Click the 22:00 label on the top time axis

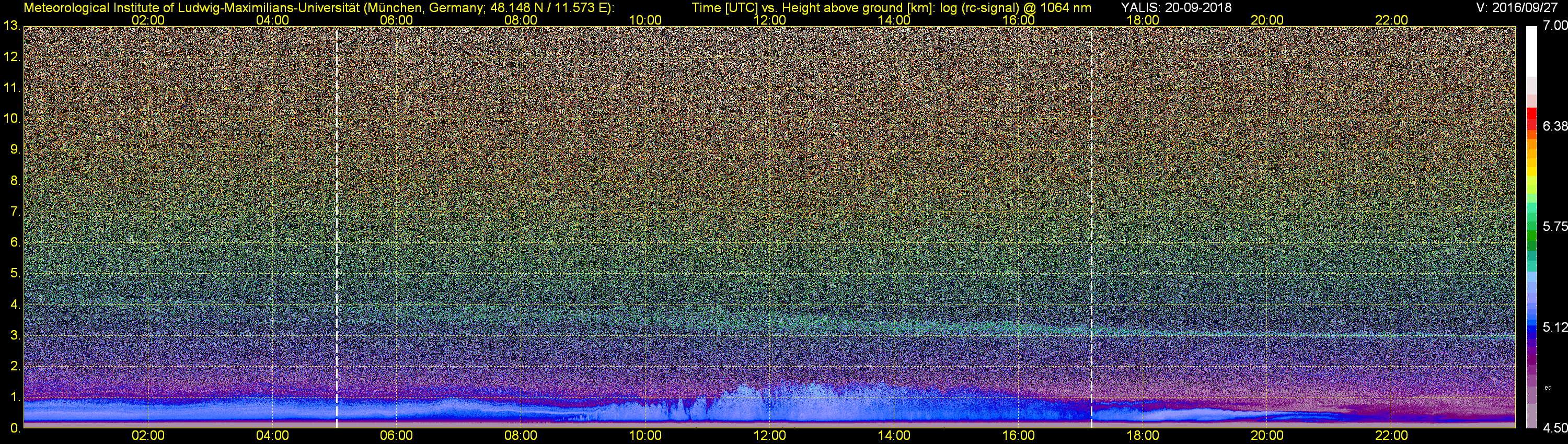(1391, 20)
